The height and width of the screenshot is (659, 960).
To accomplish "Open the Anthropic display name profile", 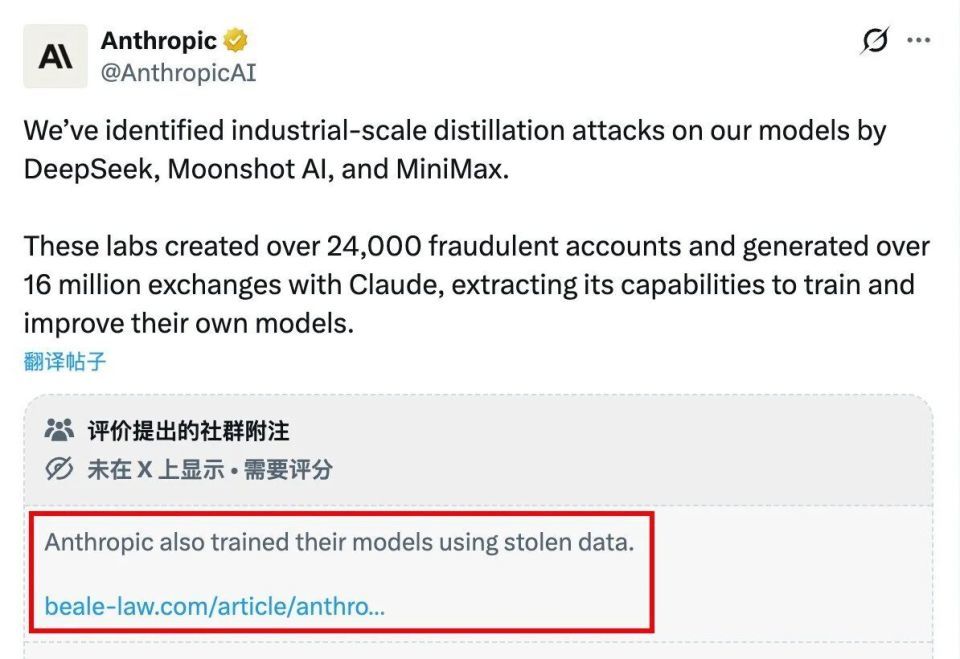I will [x=159, y=41].
